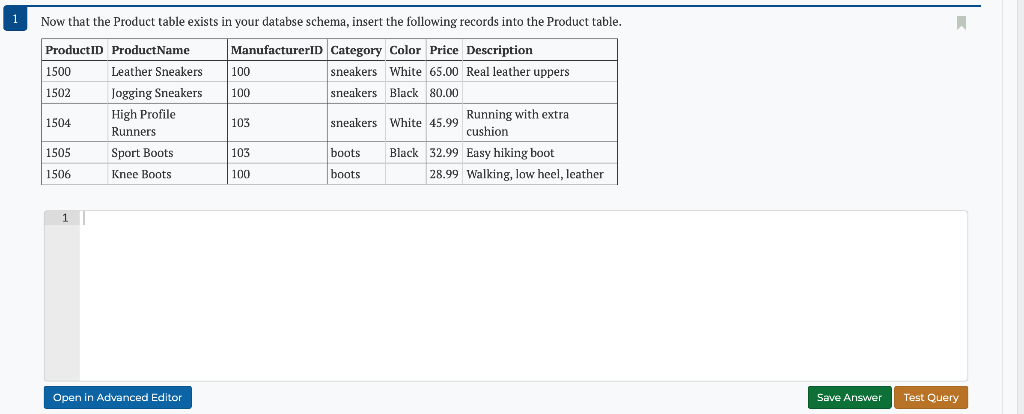Click the price 45.99 cell
Image resolution: width=1024 pixels, height=414 pixels.
(x=444, y=123)
